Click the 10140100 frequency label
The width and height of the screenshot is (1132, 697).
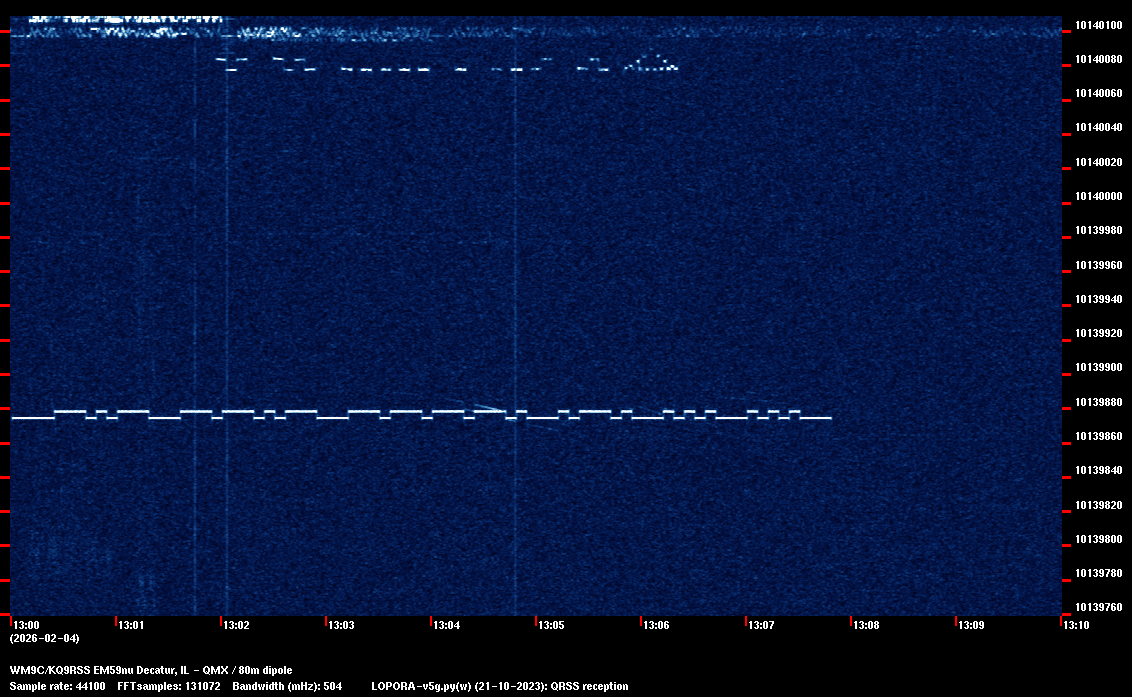(x=1097, y=25)
